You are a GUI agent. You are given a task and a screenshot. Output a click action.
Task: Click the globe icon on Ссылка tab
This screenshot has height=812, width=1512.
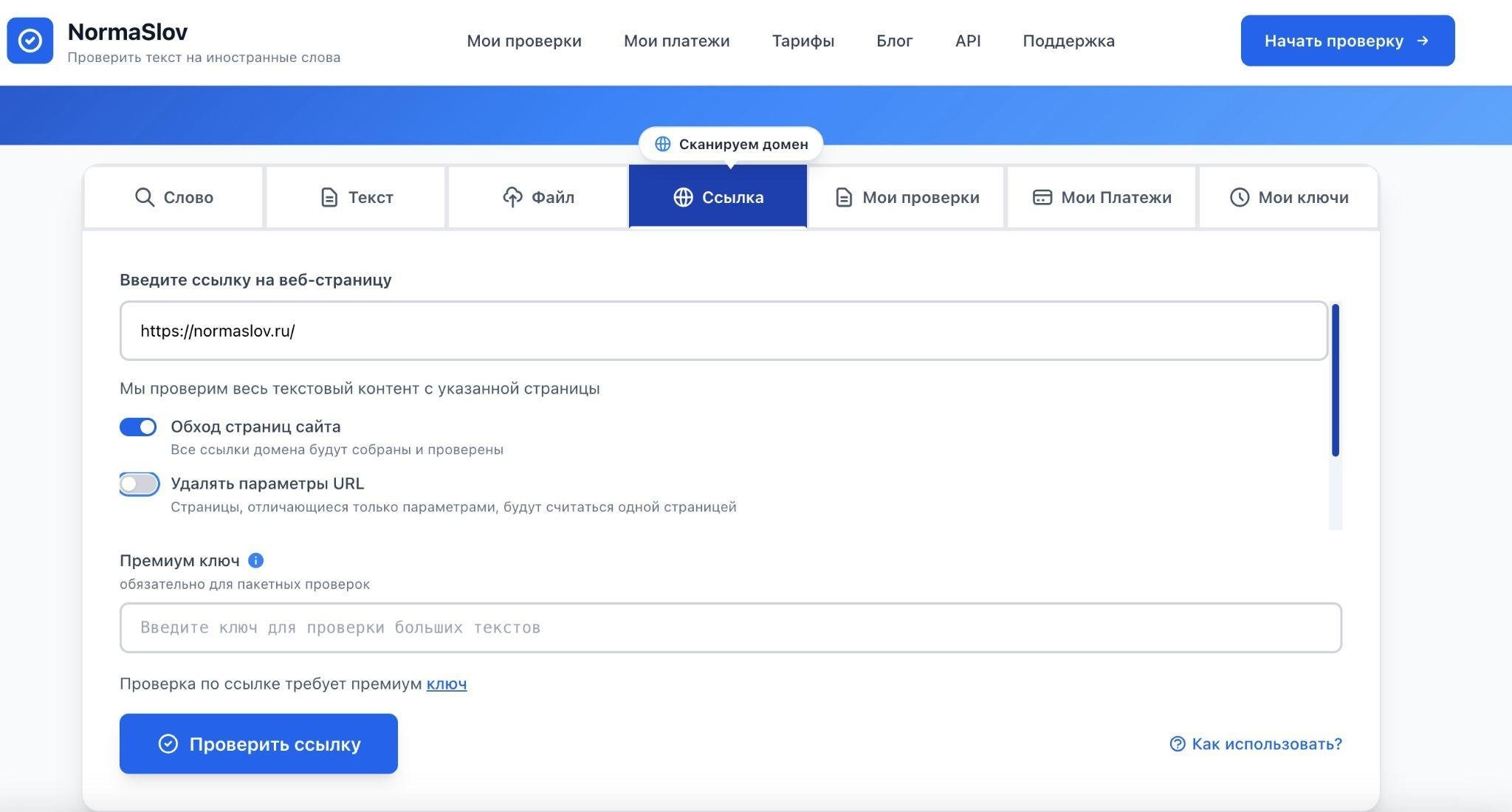click(x=683, y=197)
